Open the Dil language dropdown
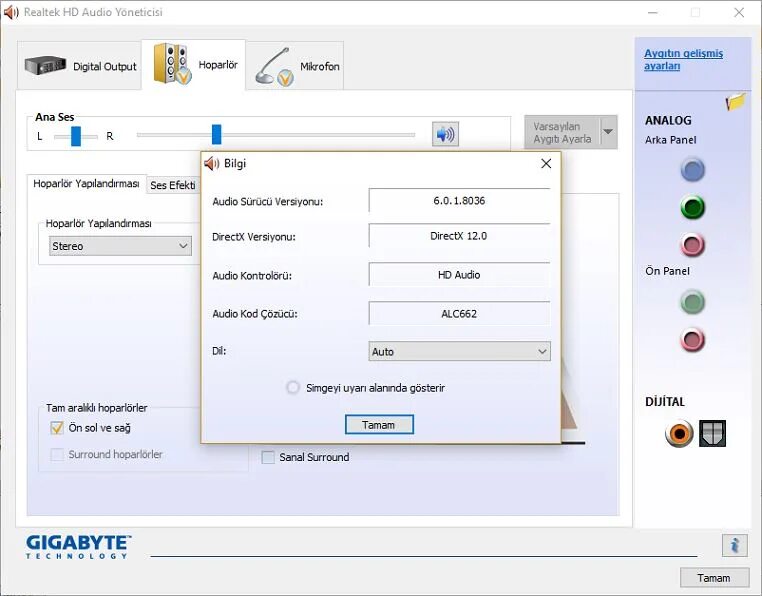 coord(459,351)
